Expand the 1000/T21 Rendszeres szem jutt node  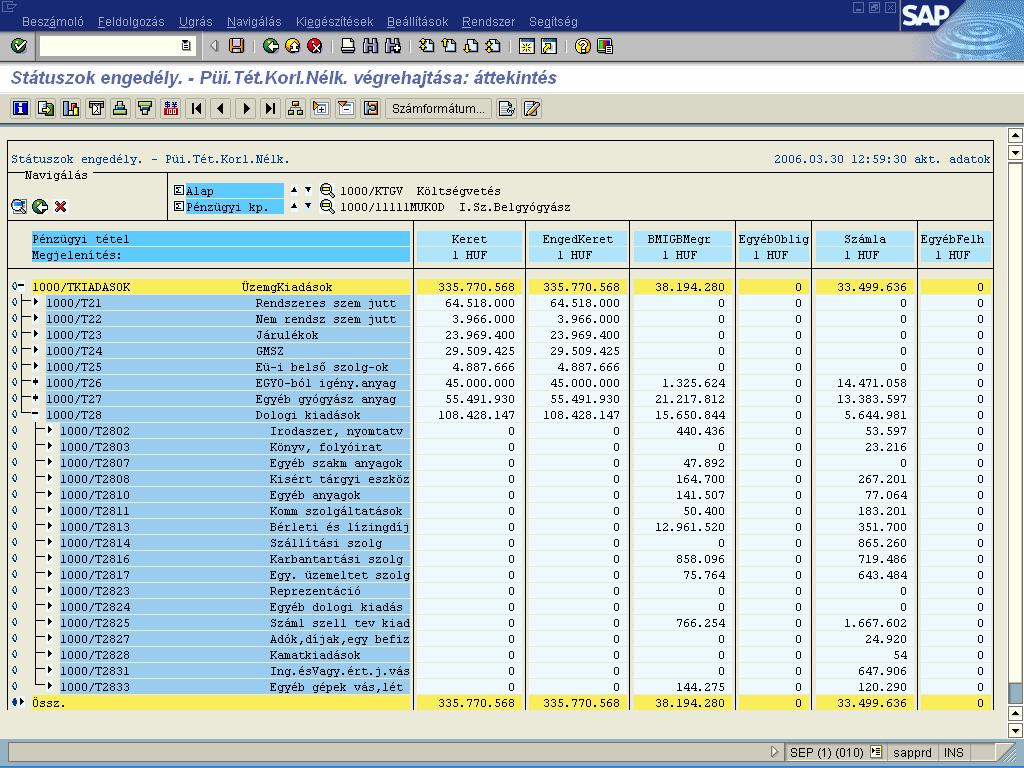[x=35, y=302]
